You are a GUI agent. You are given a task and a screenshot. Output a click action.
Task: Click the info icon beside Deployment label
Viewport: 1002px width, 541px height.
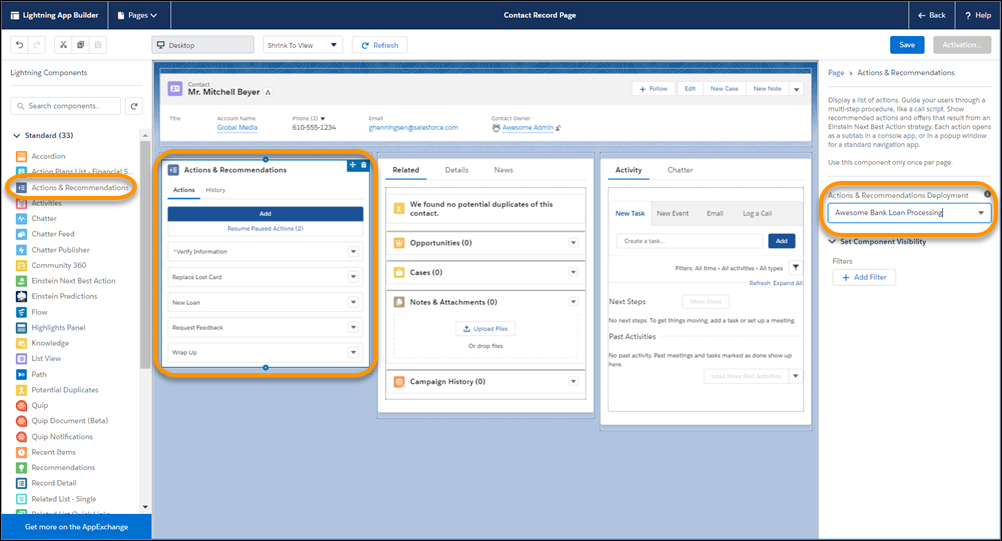pos(987,194)
